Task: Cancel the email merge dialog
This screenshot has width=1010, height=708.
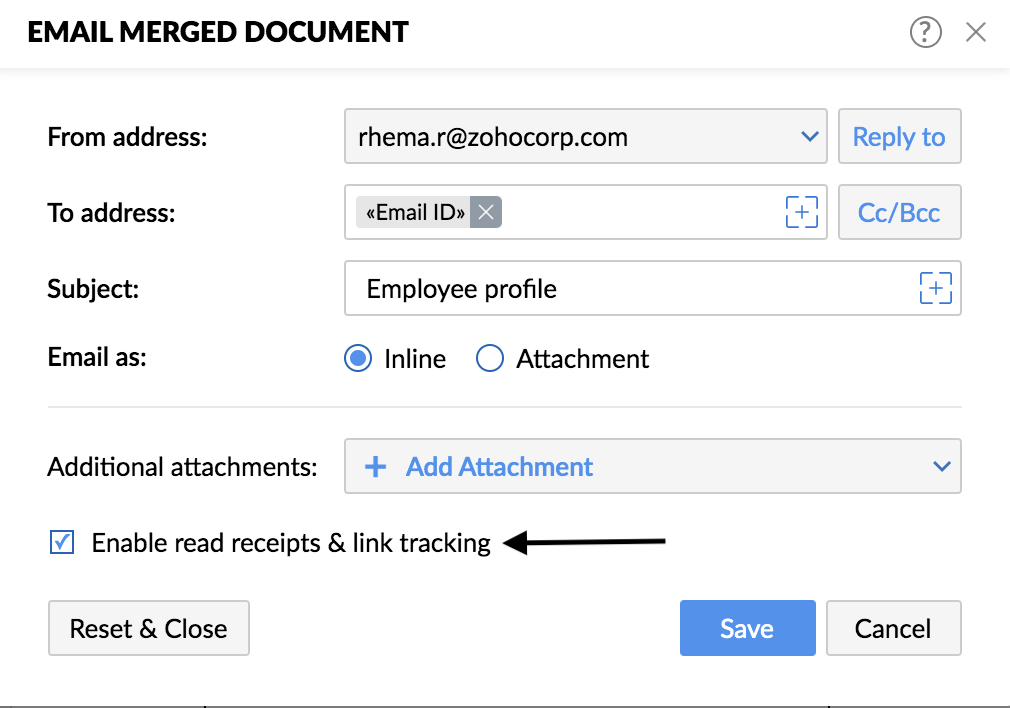Action: point(893,628)
